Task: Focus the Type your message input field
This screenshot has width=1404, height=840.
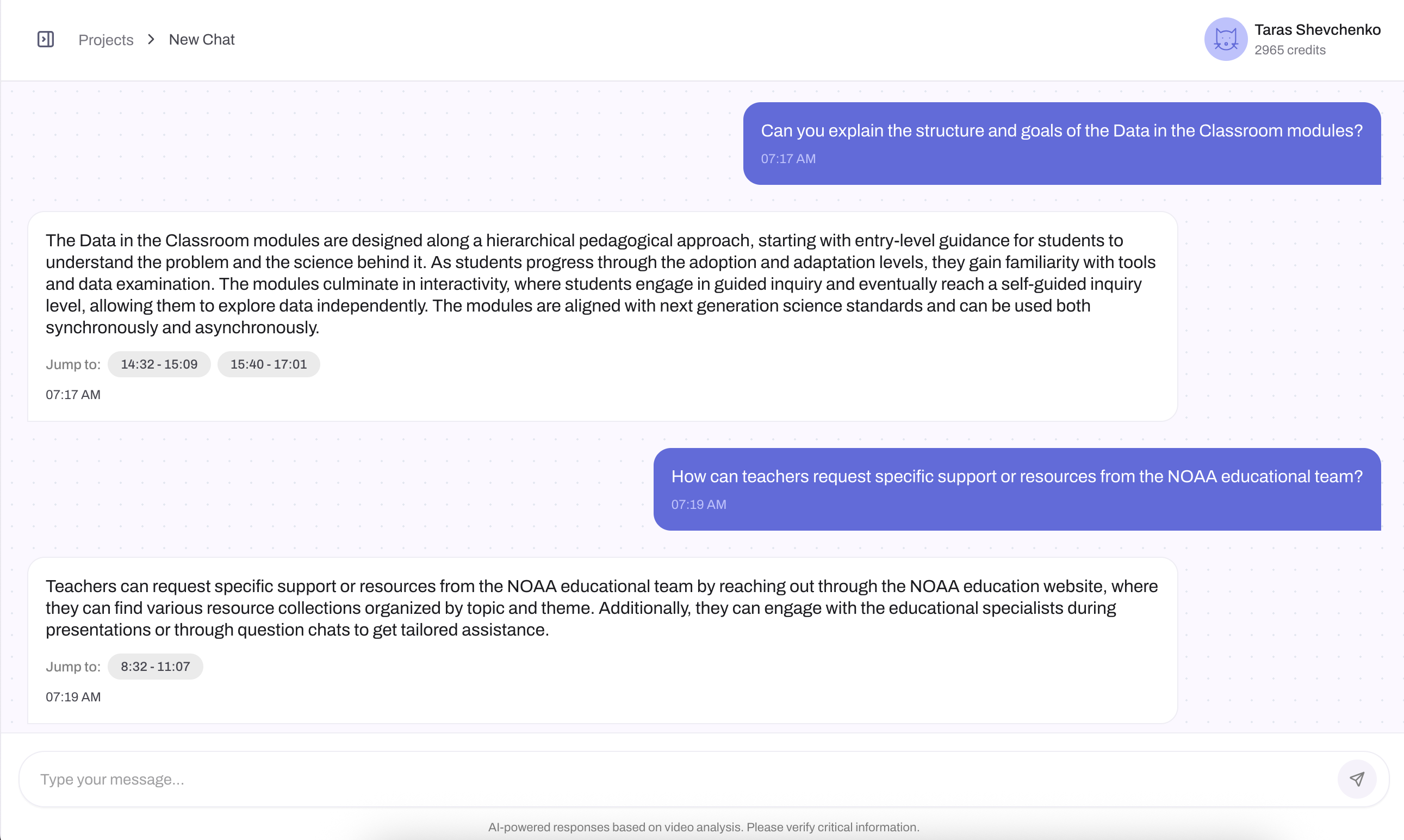Action: click(x=679, y=780)
